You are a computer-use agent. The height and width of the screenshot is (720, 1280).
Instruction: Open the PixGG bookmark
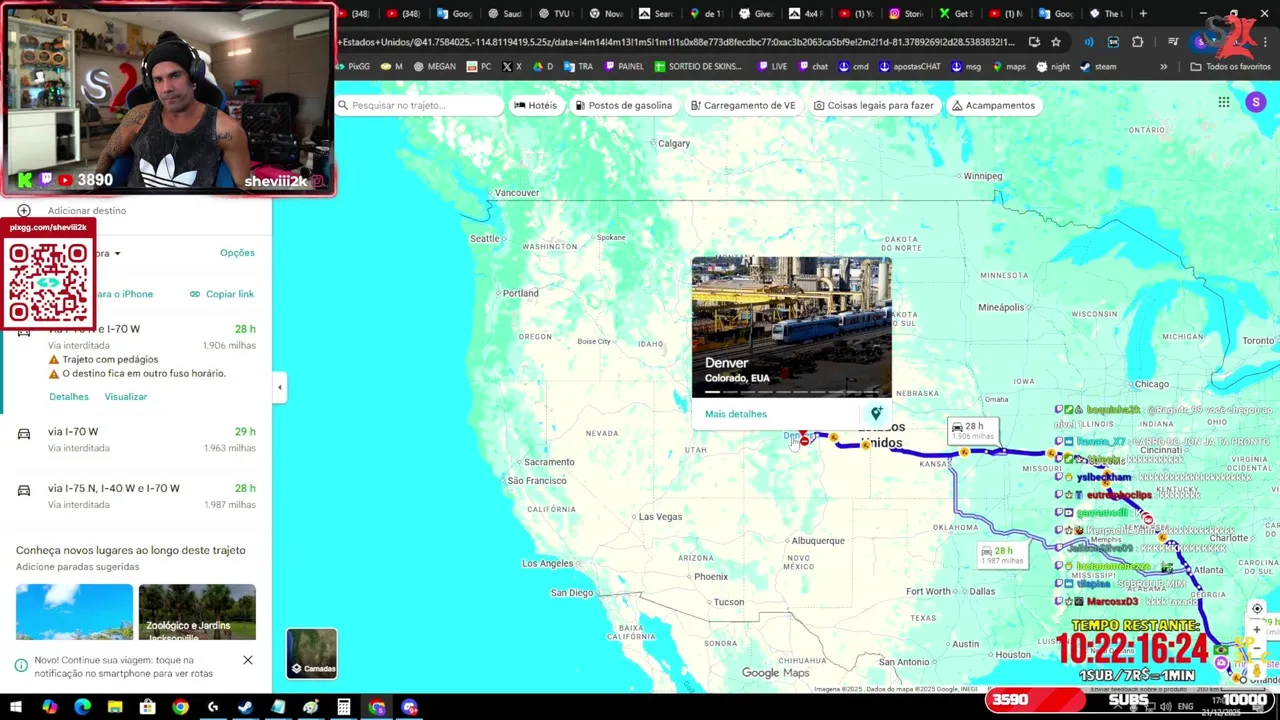(x=352, y=67)
